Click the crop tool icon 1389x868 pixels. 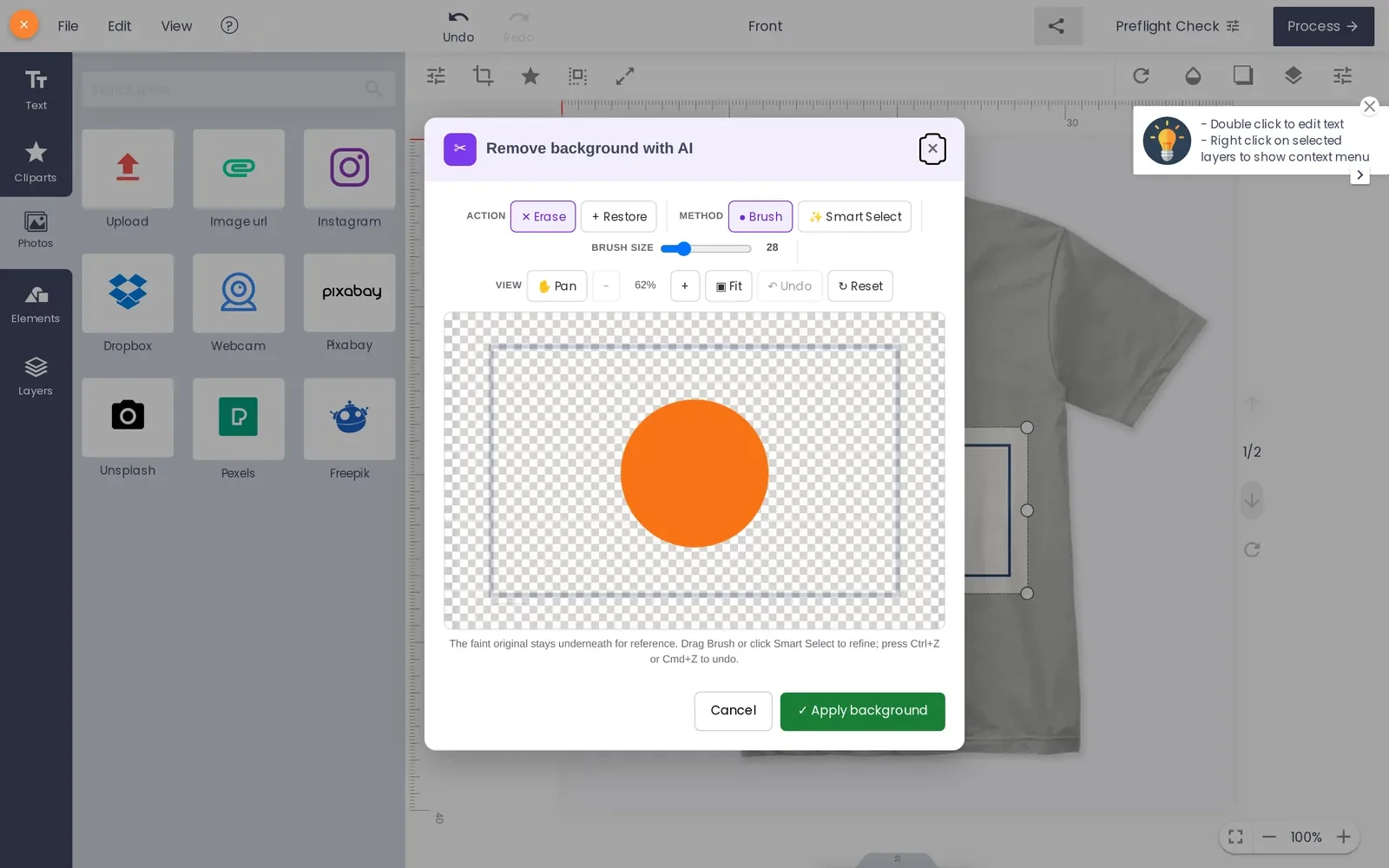(484, 76)
